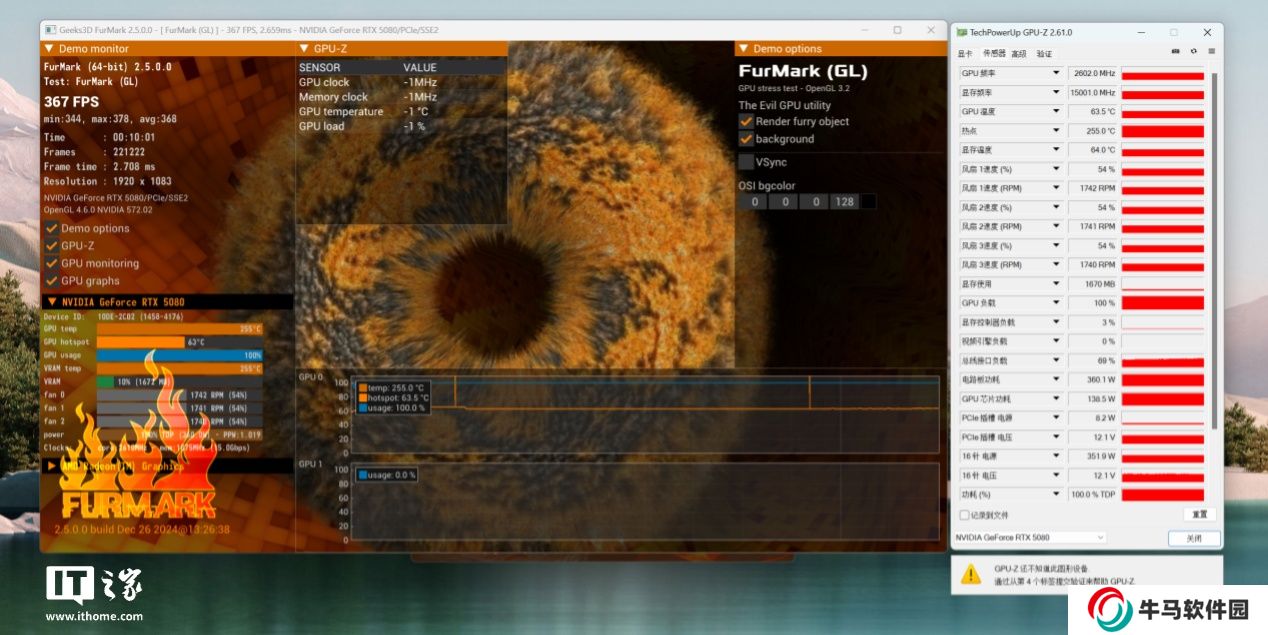Screen dimensions: 1268x635
Task: Switch to the 高级 tab
Action: (x=1018, y=54)
